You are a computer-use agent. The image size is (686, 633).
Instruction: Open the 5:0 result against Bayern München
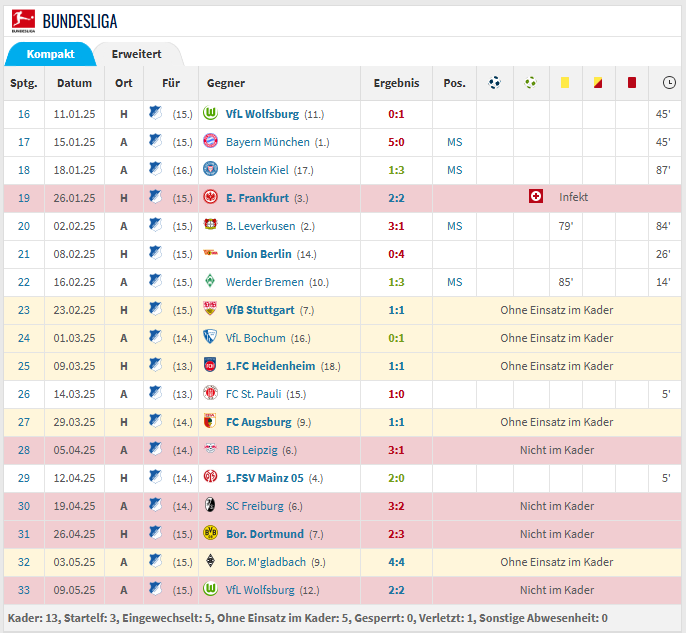point(396,142)
